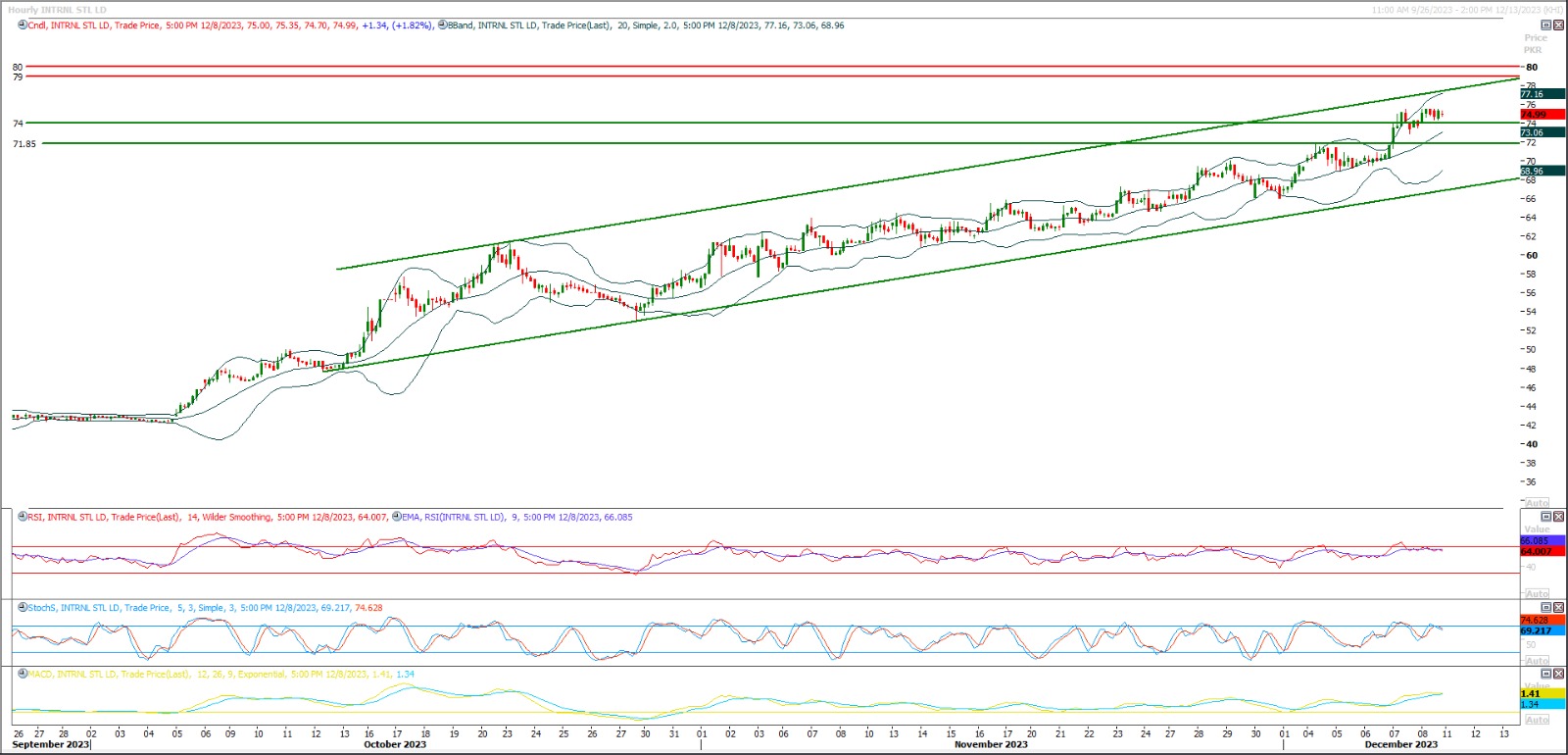Toggle Auto scale at bottom of price axis
Screen dimensions: 1568x755
1538,503
